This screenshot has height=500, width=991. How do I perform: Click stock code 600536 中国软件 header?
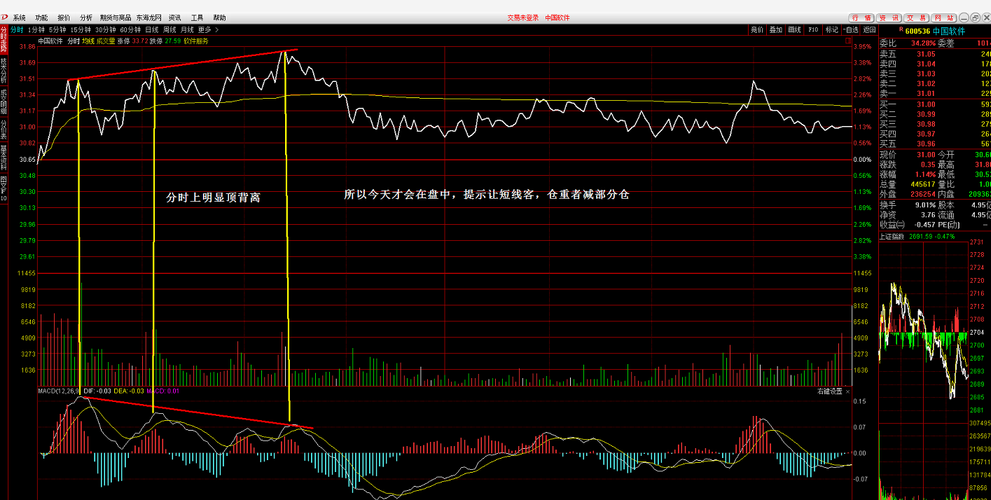click(x=935, y=30)
